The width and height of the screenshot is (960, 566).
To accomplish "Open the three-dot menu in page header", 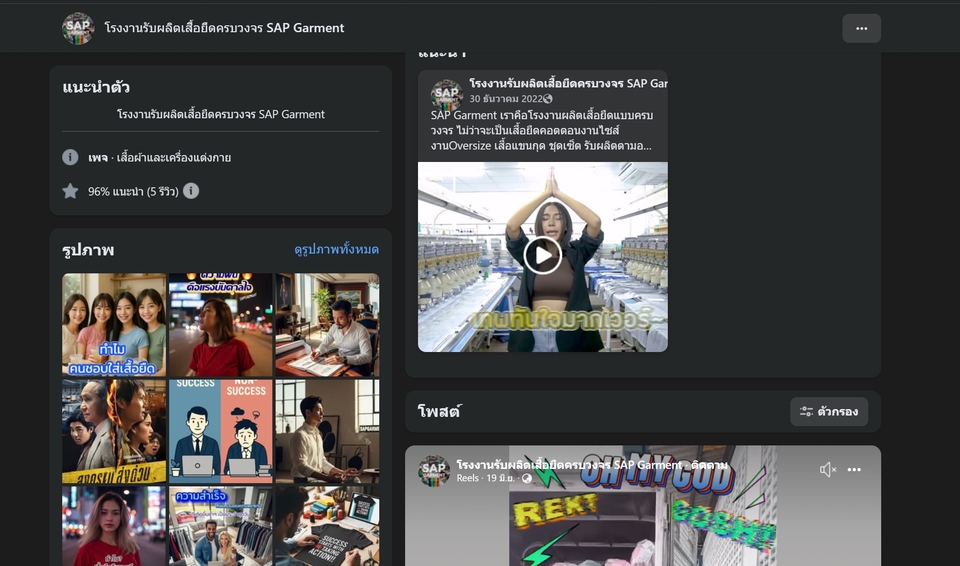I will pyautogui.click(x=861, y=28).
